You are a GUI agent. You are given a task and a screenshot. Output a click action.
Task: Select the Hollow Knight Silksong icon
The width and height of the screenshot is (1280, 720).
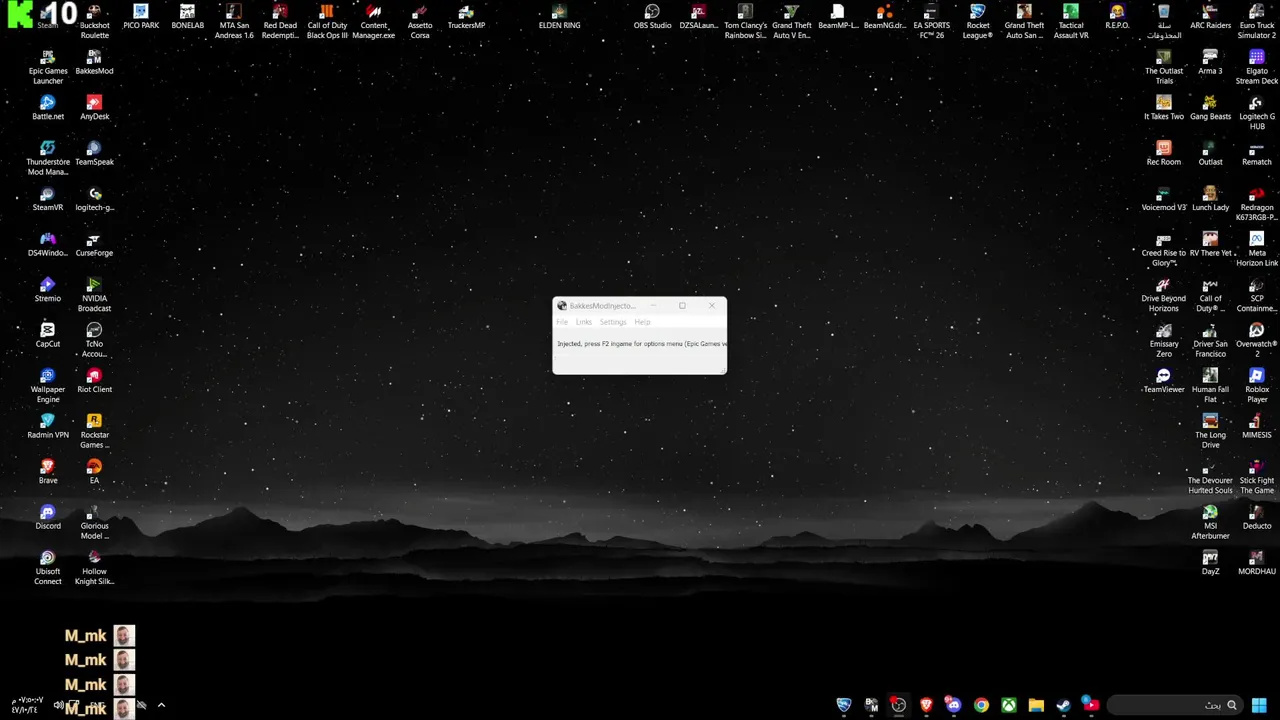94,567
